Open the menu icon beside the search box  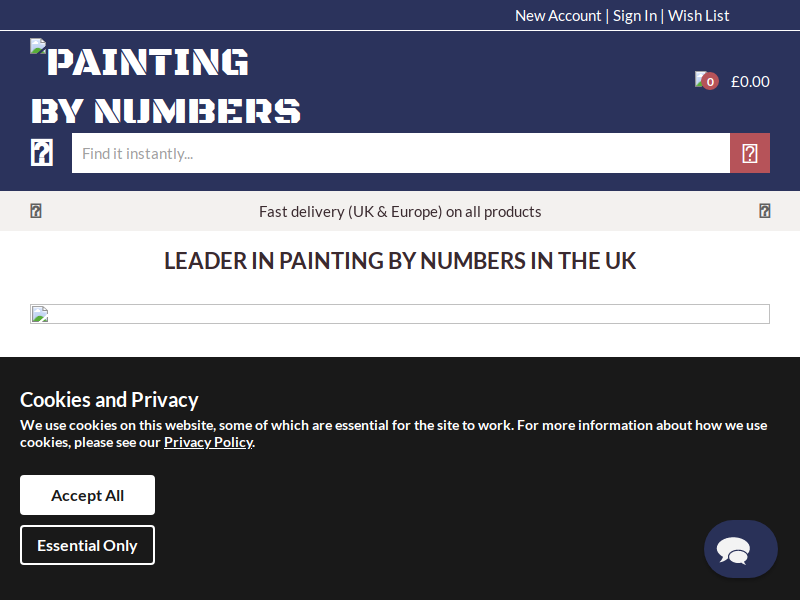pos(42,153)
